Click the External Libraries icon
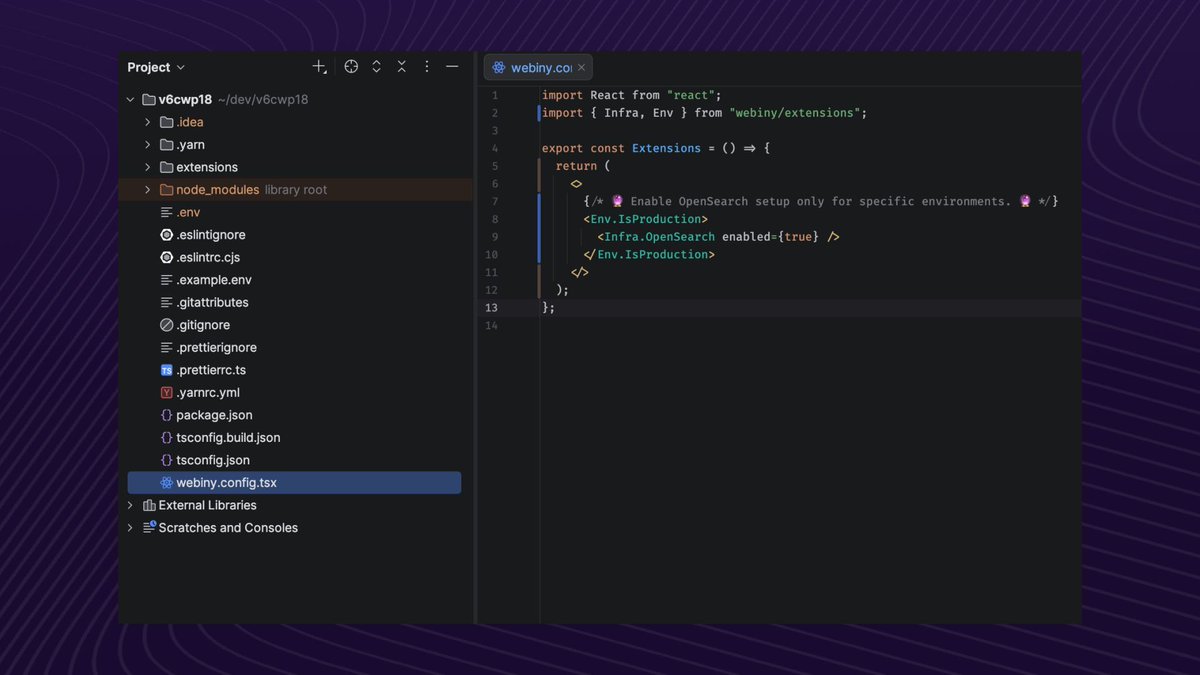Image resolution: width=1200 pixels, height=675 pixels. pyautogui.click(x=149, y=505)
